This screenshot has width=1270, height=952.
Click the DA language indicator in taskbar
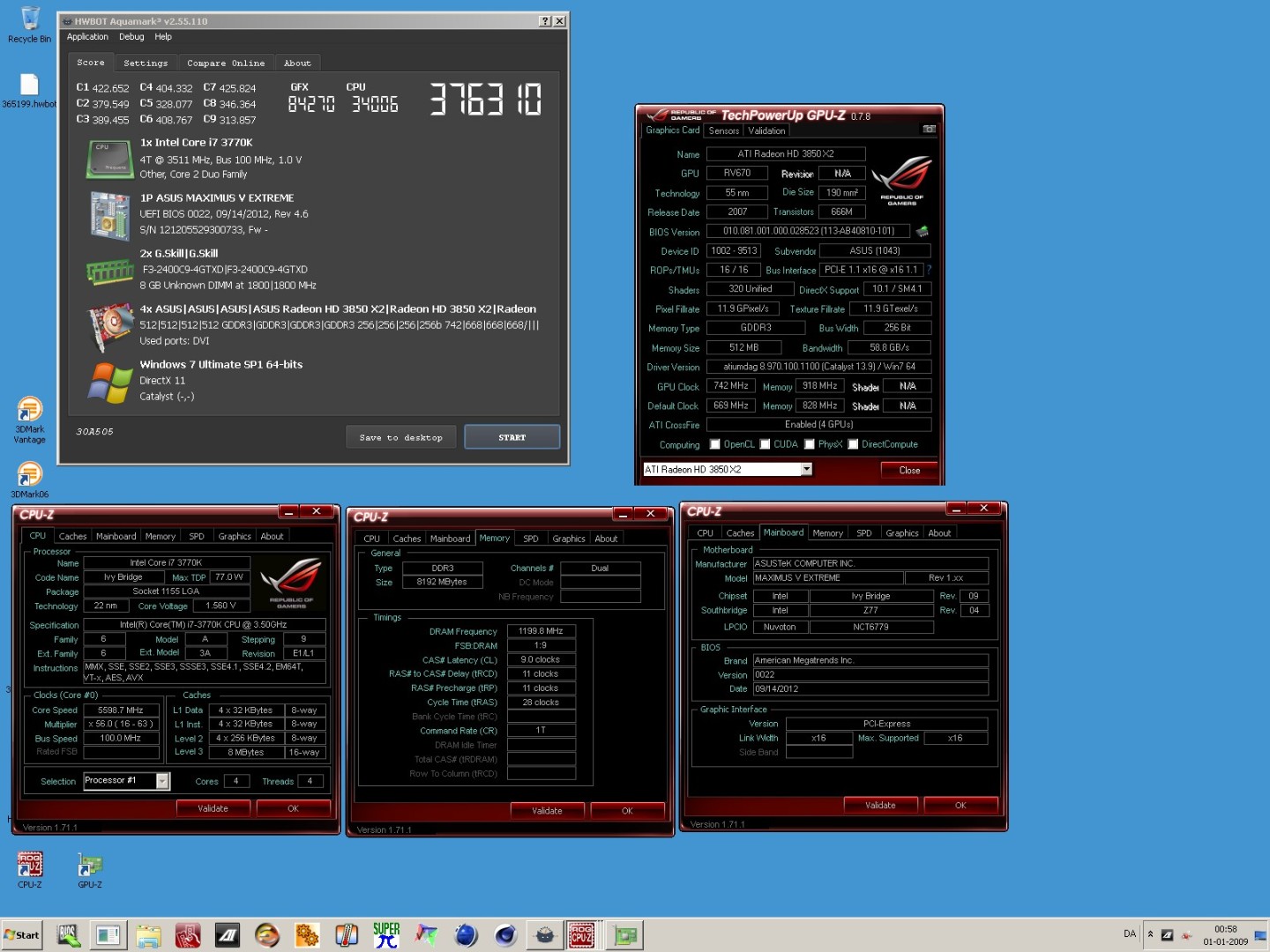point(1130,933)
